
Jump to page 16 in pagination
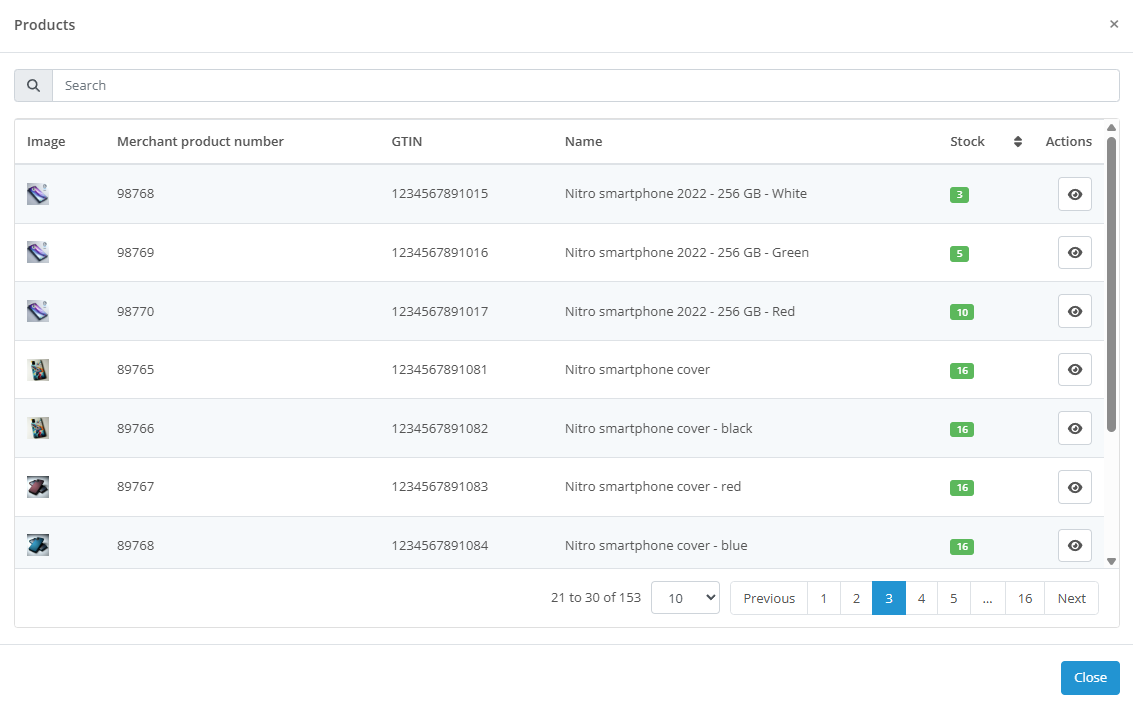(1024, 598)
